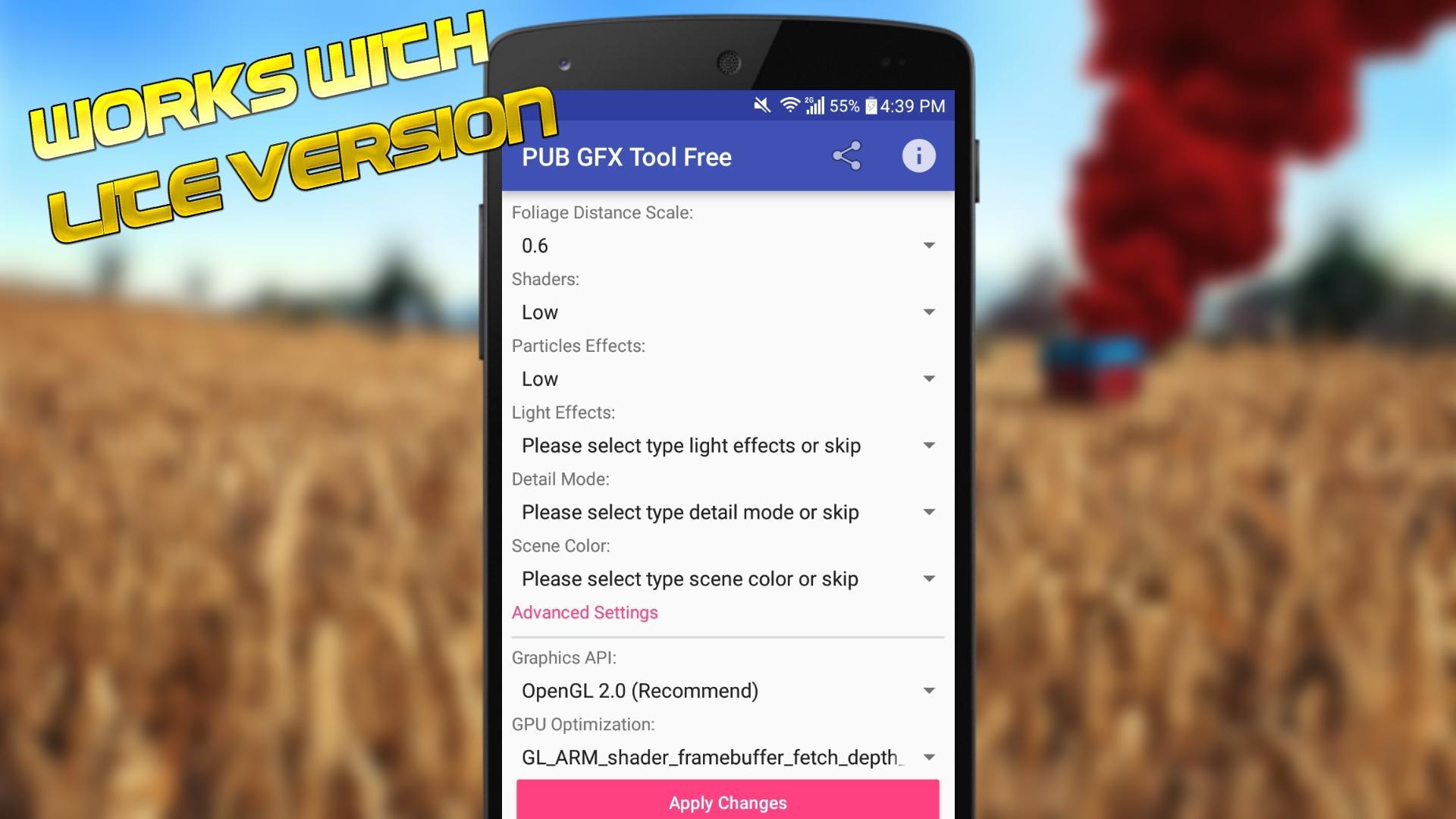The image size is (1456, 819).
Task: Select OpenGL 2.0 Recommend option
Action: (728, 690)
